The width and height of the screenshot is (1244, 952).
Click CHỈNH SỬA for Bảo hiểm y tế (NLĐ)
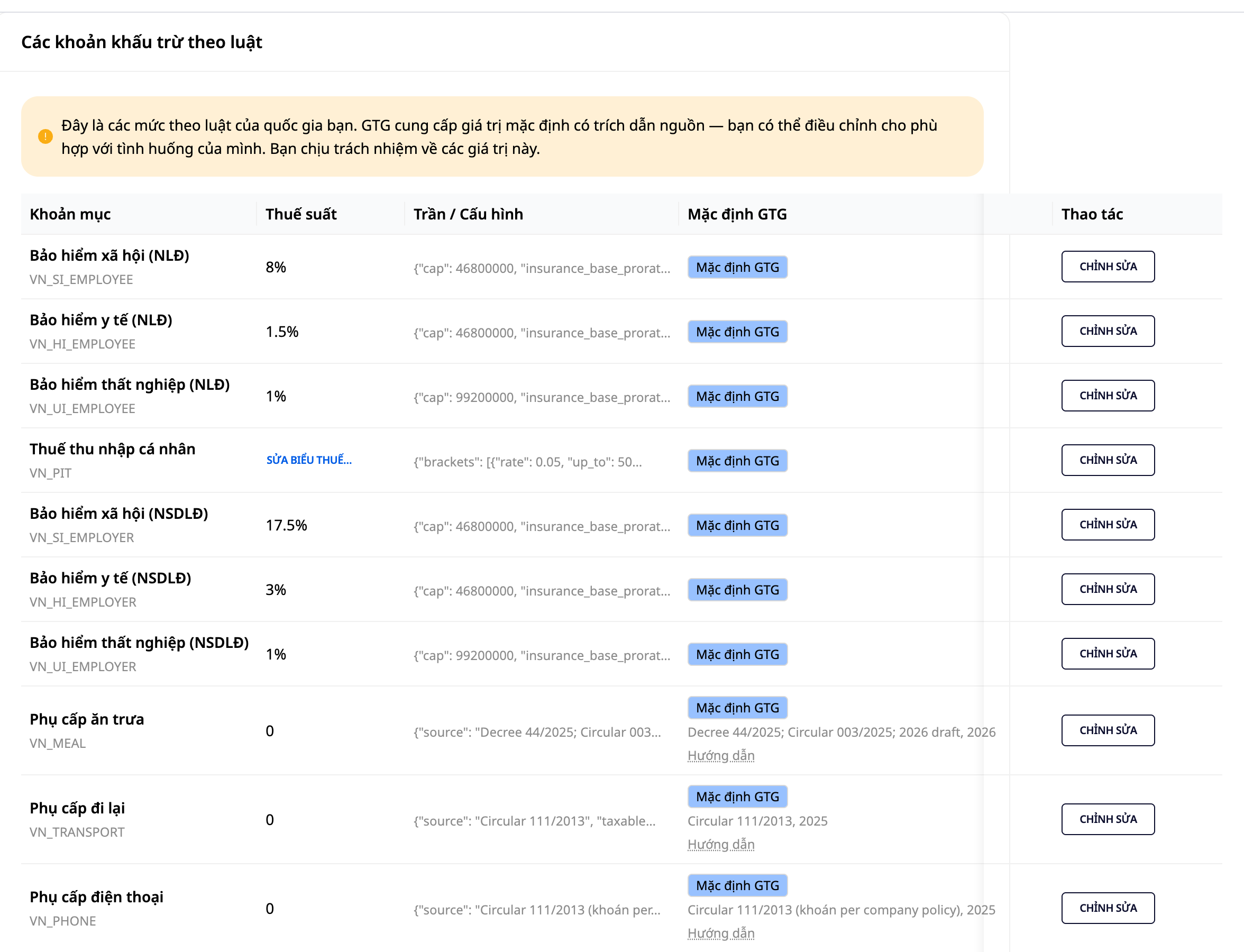point(1108,331)
